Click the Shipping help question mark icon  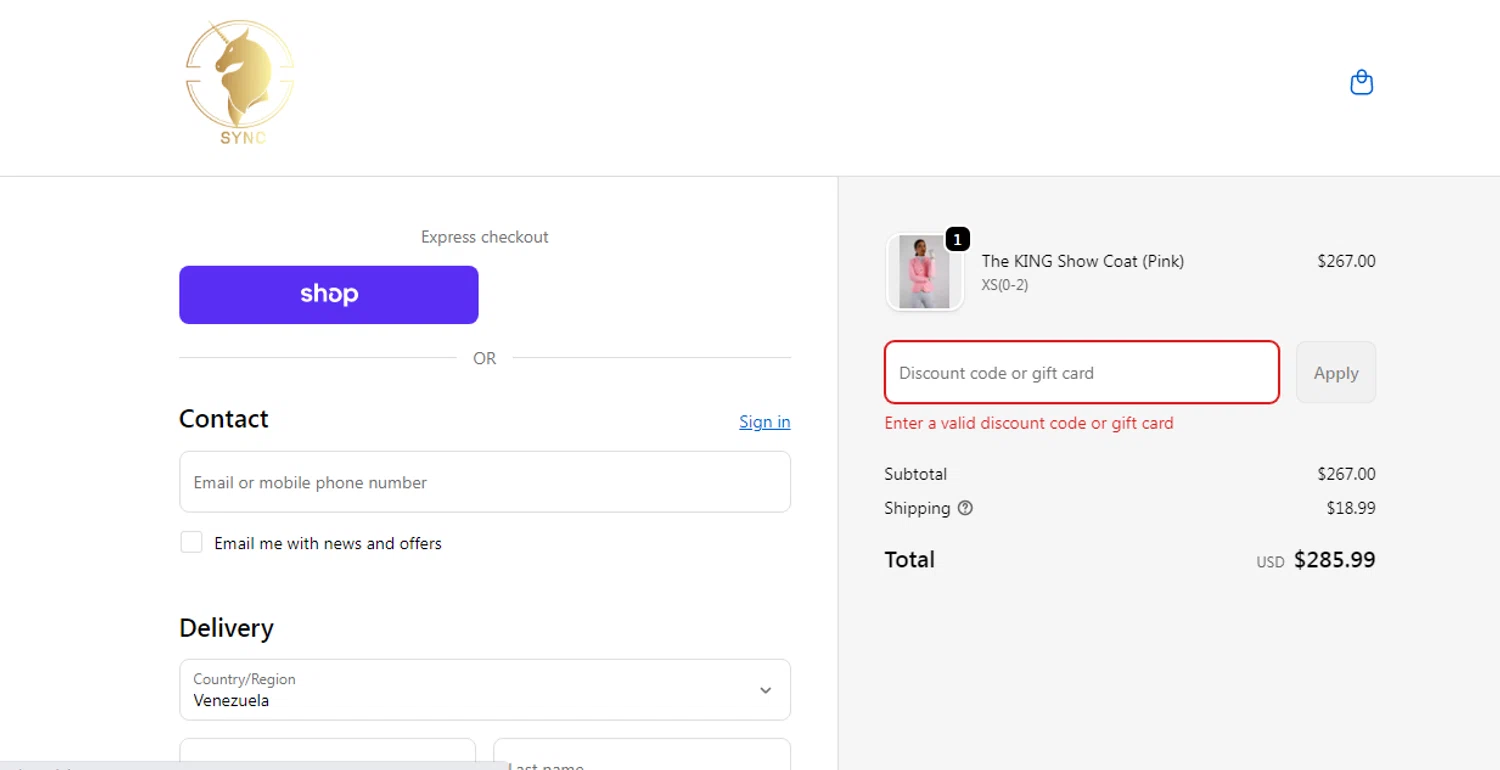(965, 508)
